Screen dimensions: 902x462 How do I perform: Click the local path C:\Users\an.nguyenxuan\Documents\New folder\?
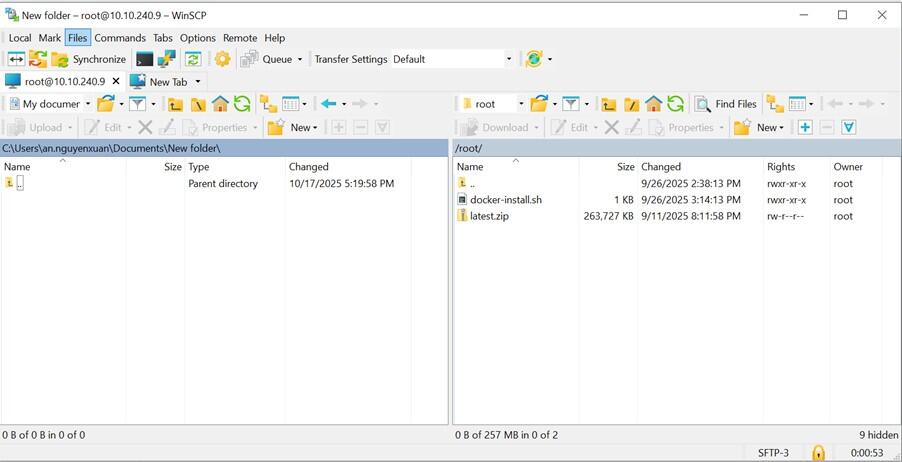pos(111,148)
